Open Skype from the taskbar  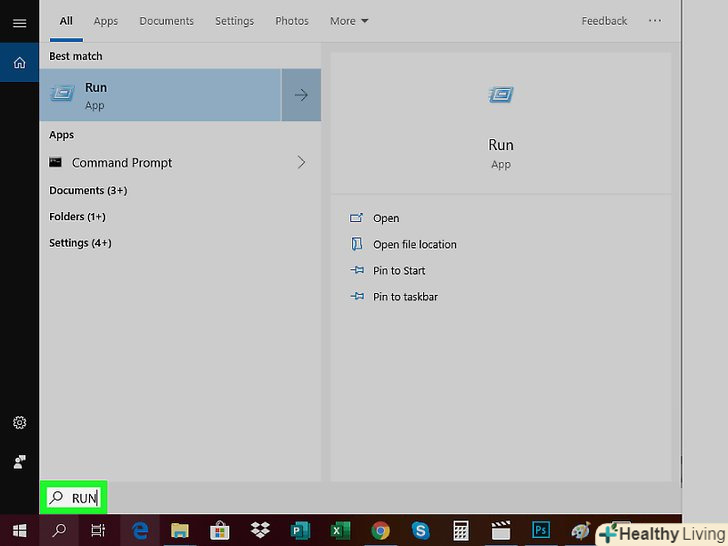pos(421,530)
